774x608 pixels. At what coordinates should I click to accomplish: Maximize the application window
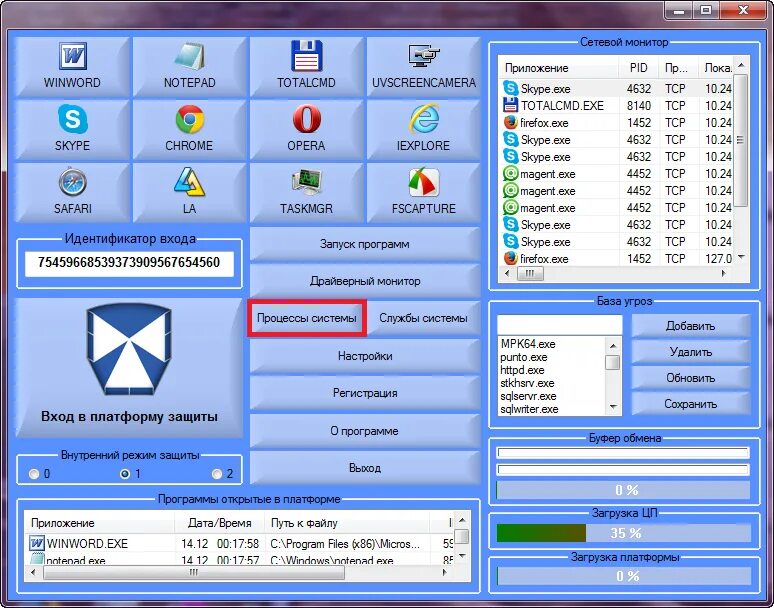pos(706,10)
